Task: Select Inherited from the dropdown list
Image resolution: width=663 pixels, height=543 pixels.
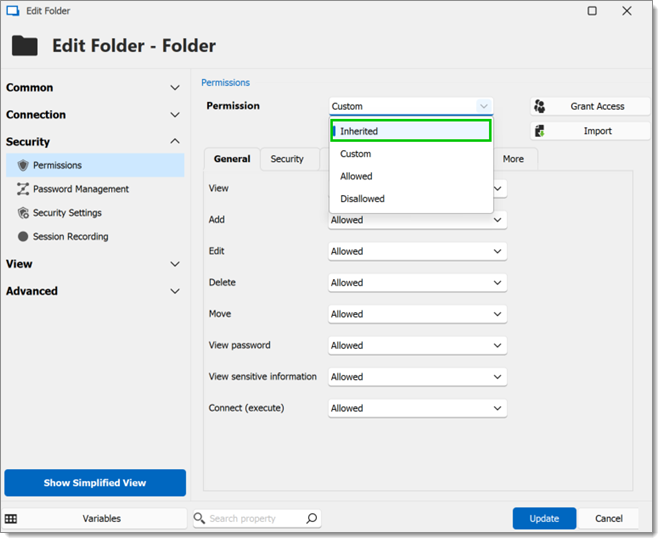Action: pyautogui.click(x=411, y=131)
